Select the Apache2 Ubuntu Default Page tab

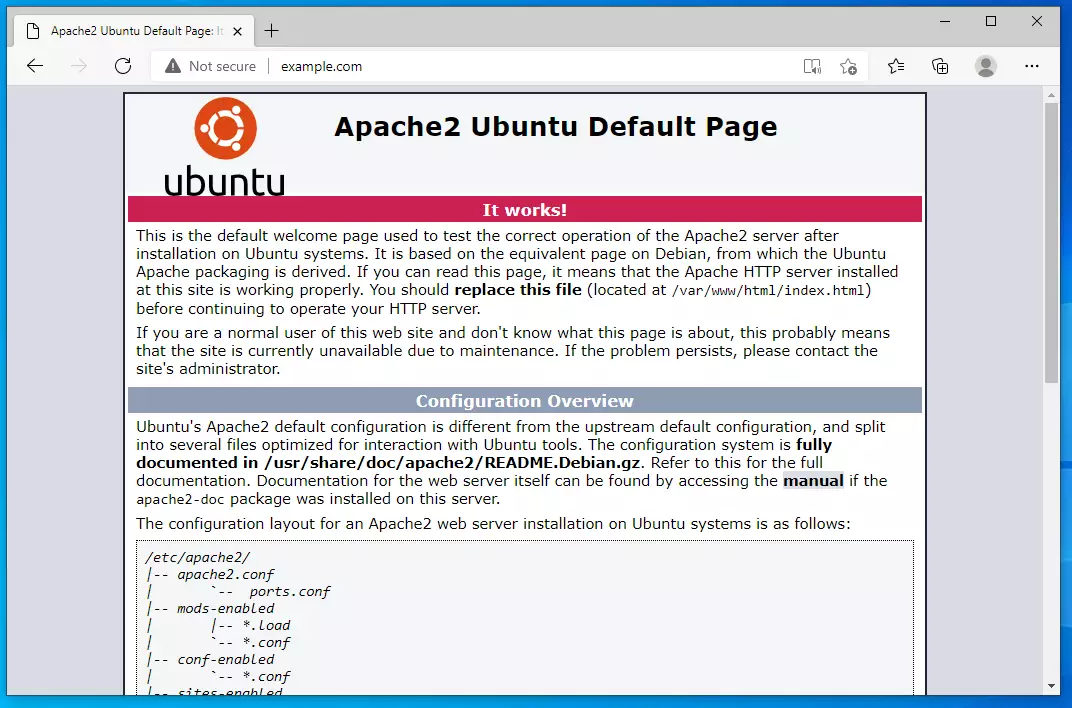(x=130, y=31)
